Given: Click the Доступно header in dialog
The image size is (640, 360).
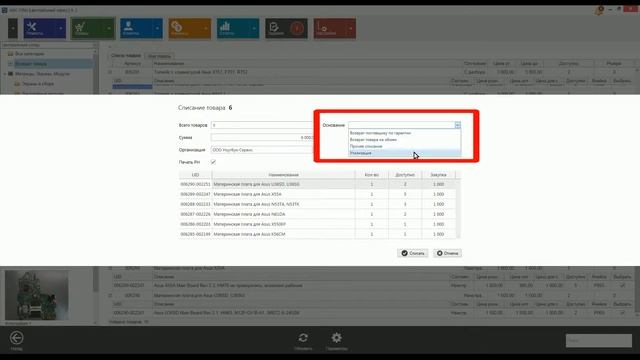Looking at the screenshot, I should [x=405, y=175].
